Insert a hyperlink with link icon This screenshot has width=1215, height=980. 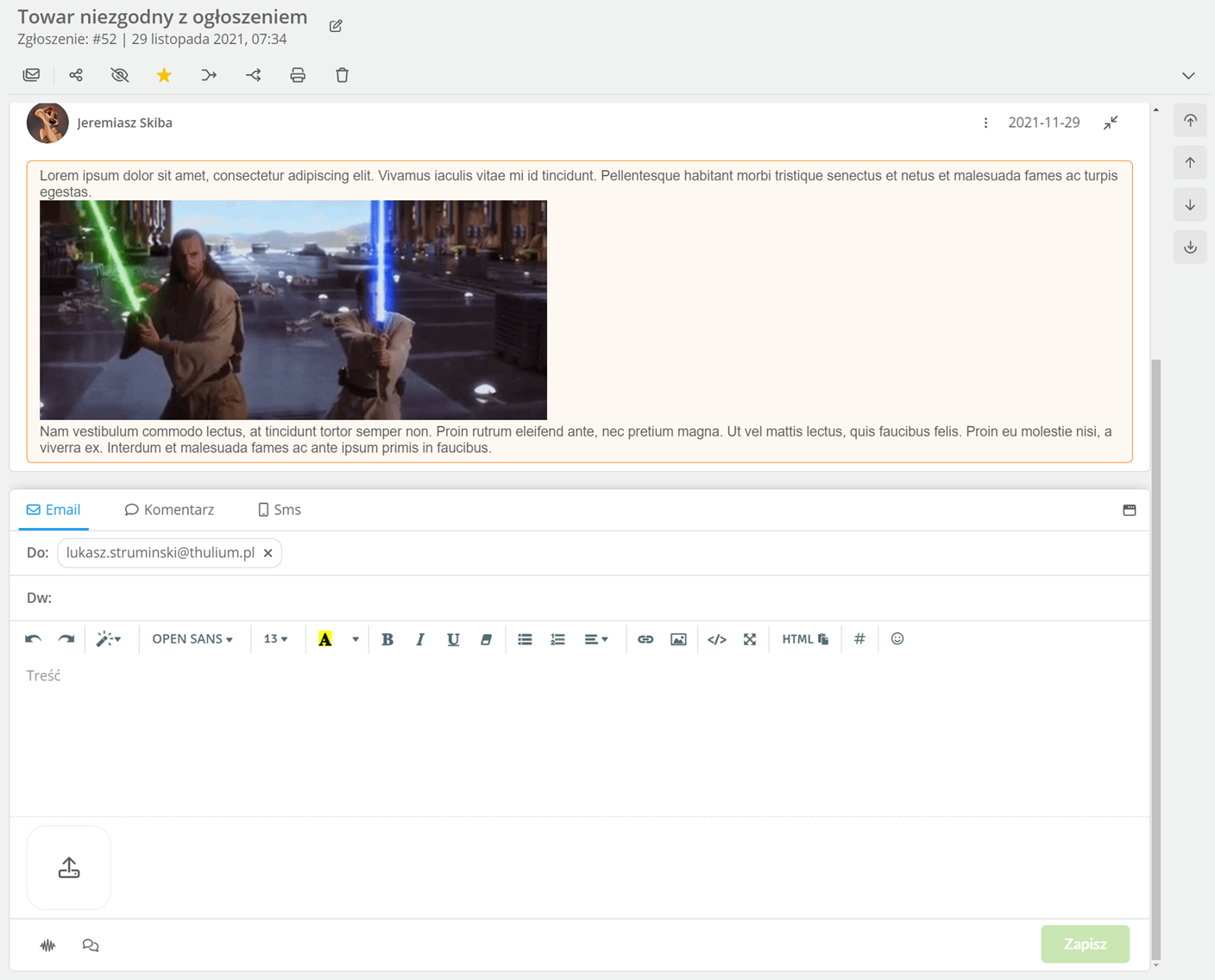[x=645, y=639]
